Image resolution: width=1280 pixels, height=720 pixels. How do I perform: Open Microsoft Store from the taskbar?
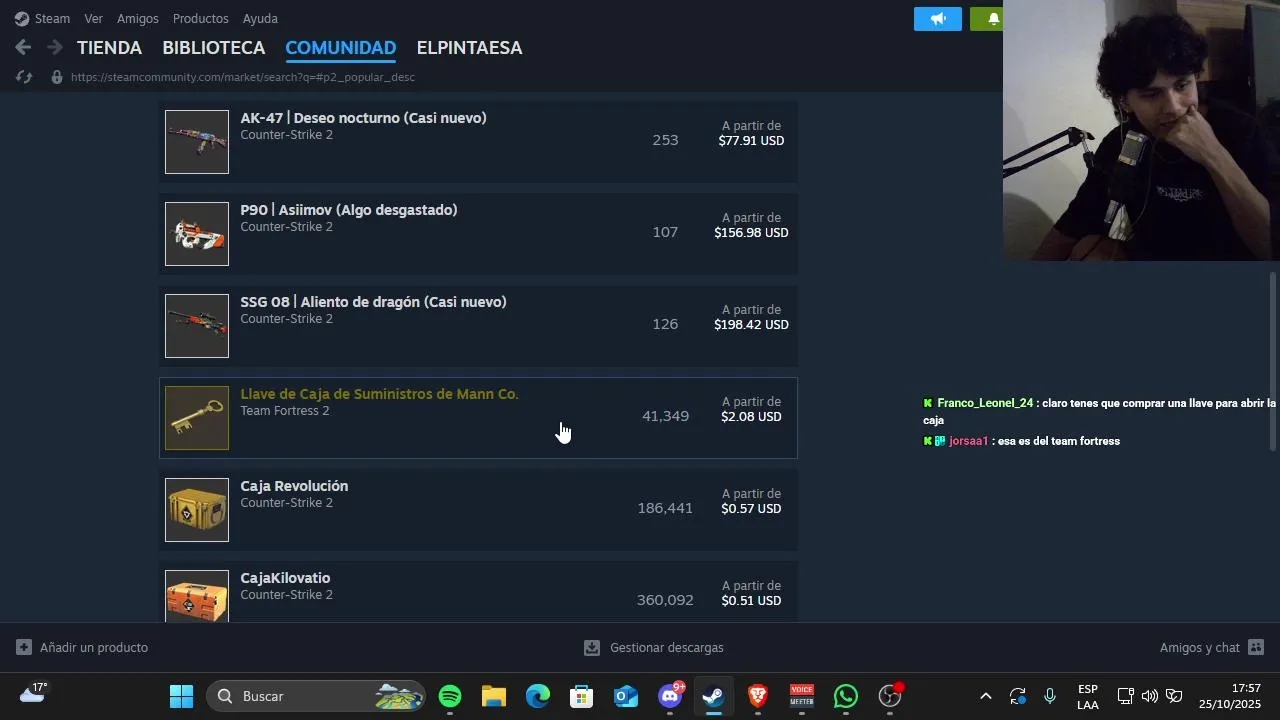pos(582,696)
